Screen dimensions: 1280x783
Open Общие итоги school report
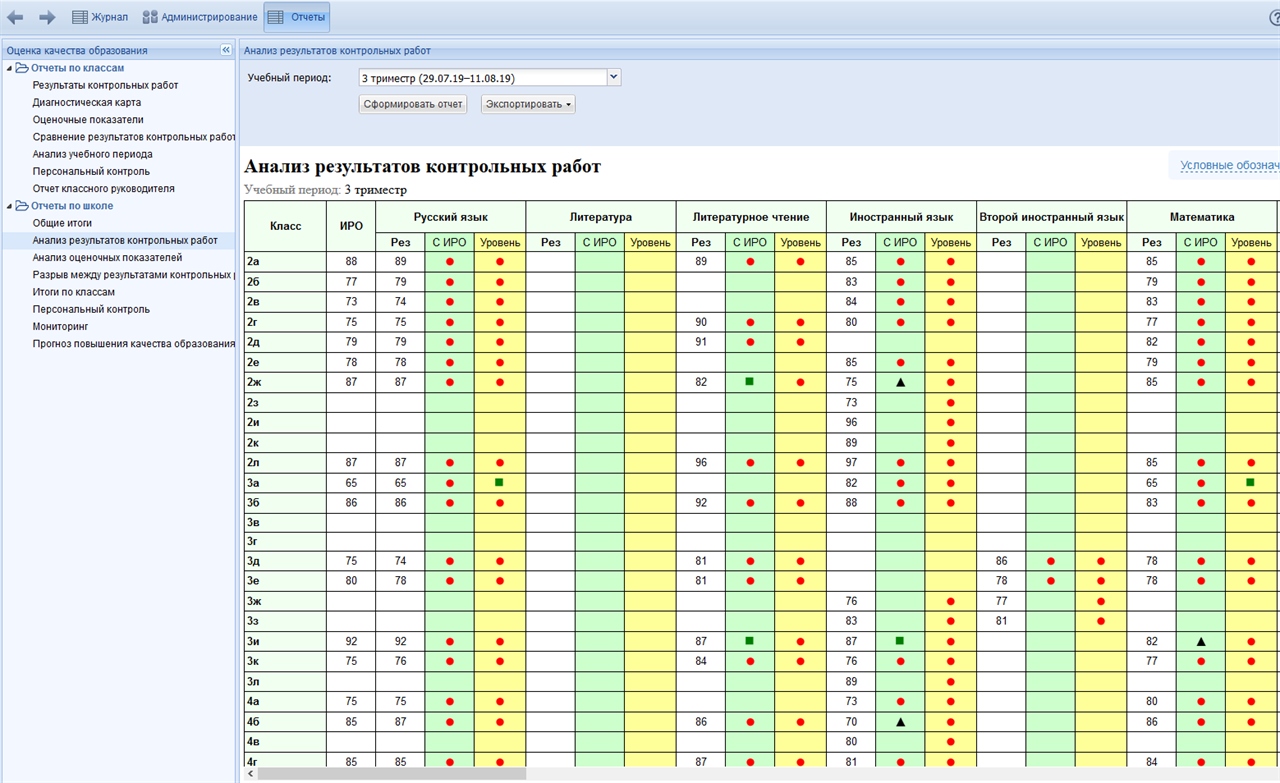click(62, 223)
